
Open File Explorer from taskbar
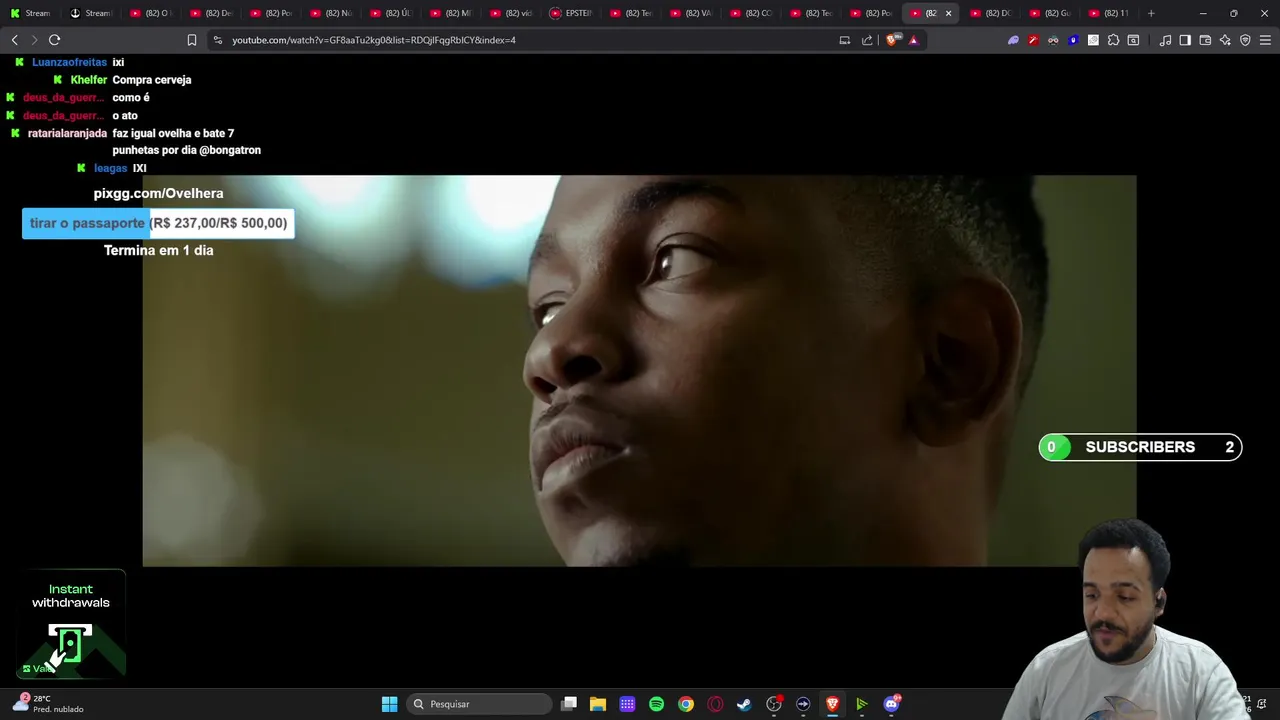(598, 704)
